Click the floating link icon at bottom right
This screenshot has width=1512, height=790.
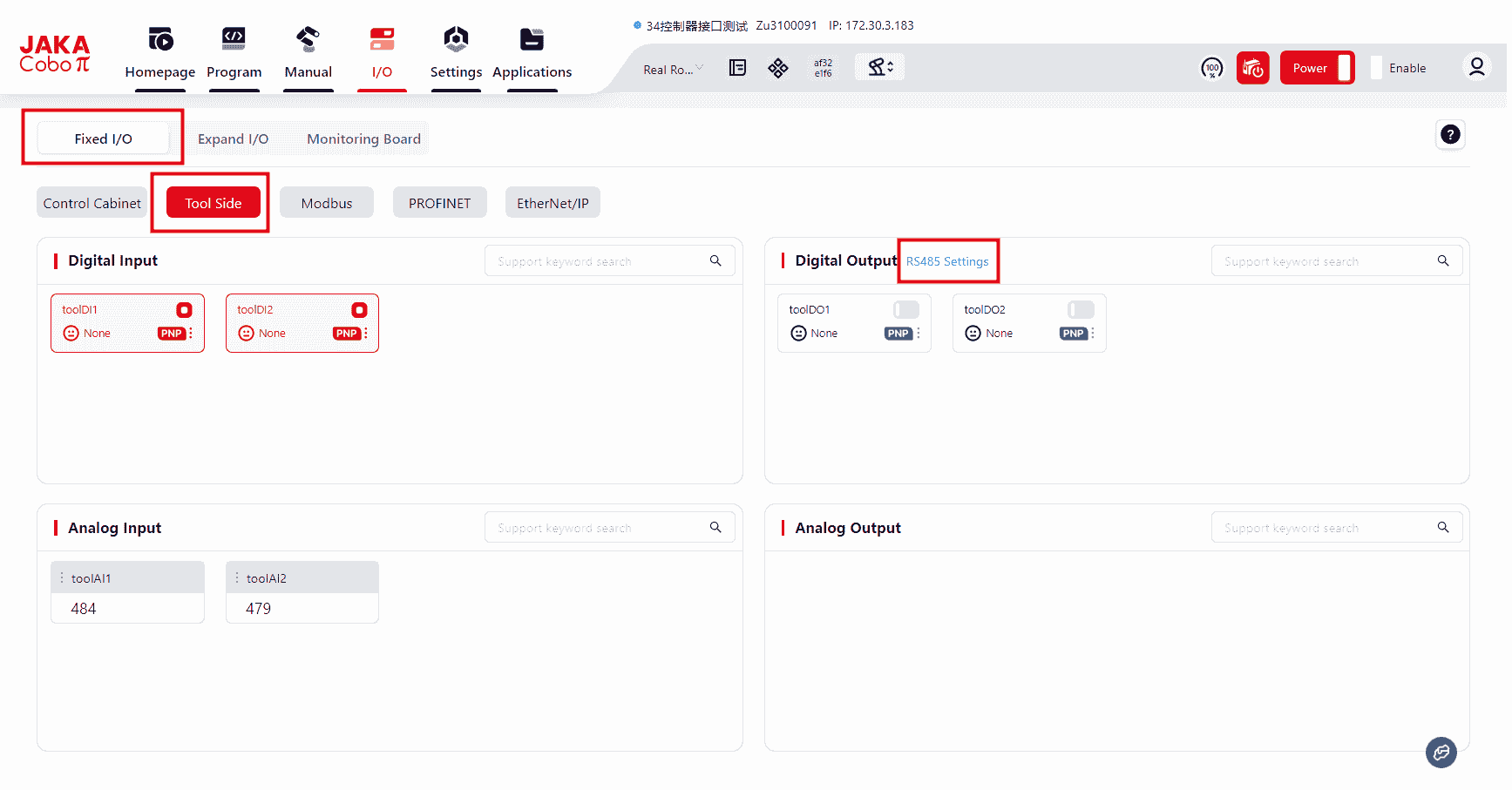pos(1441,752)
